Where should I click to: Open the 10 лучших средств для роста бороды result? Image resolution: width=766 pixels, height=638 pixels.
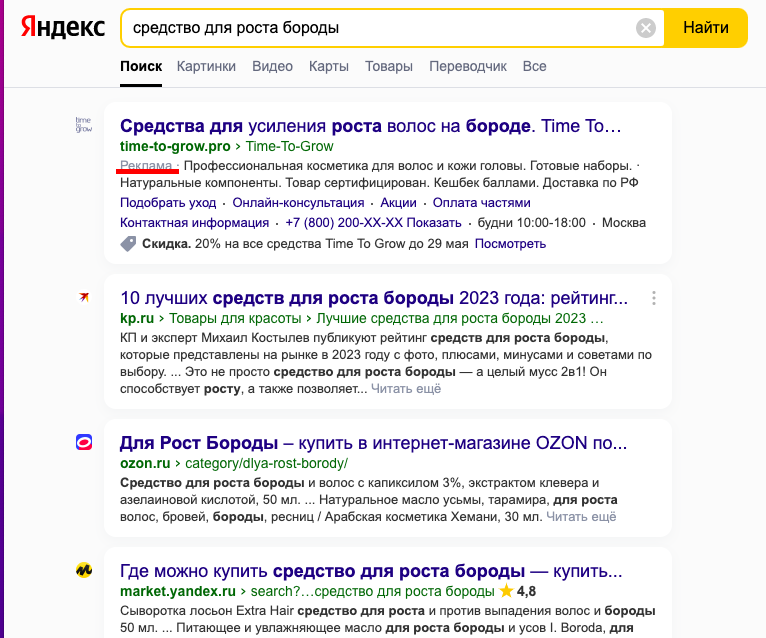(x=374, y=298)
